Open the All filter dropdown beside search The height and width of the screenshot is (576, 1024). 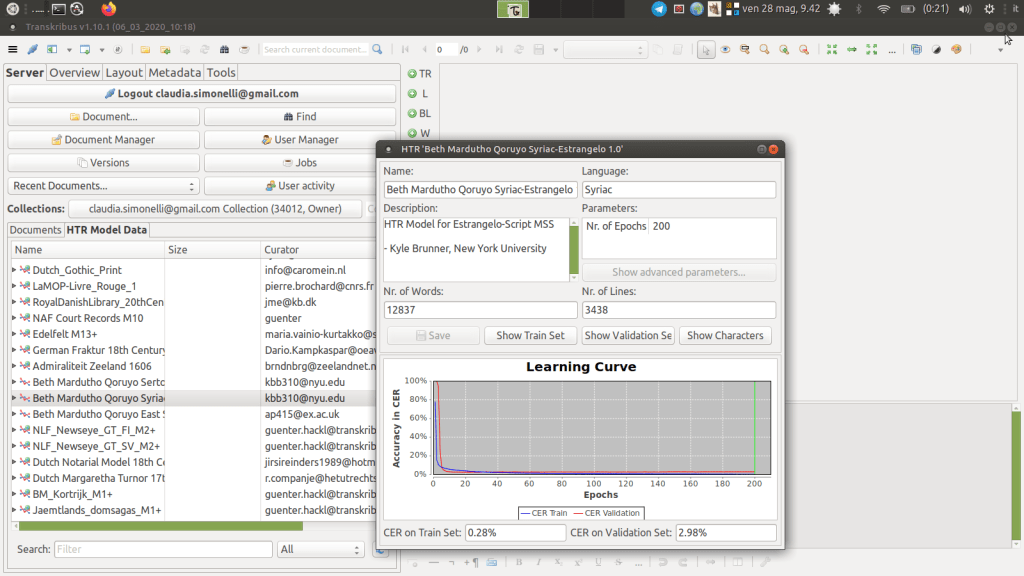[x=321, y=549]
